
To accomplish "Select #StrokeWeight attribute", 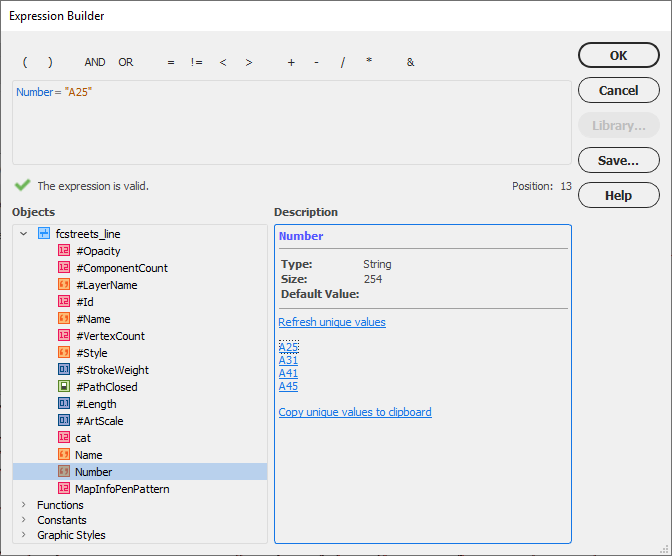I will click(112, 370).
